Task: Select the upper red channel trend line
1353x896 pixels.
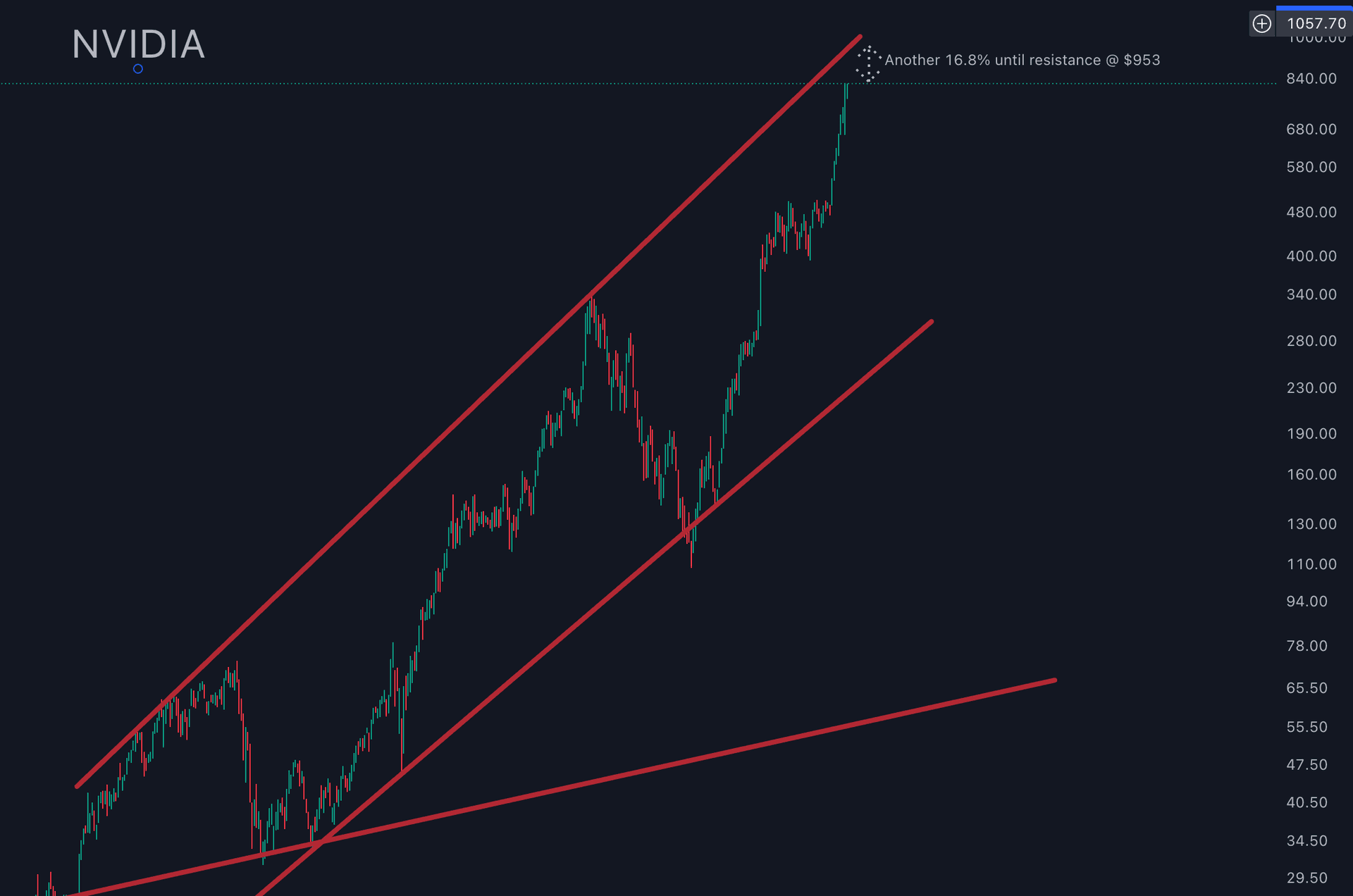Action: 469,411
